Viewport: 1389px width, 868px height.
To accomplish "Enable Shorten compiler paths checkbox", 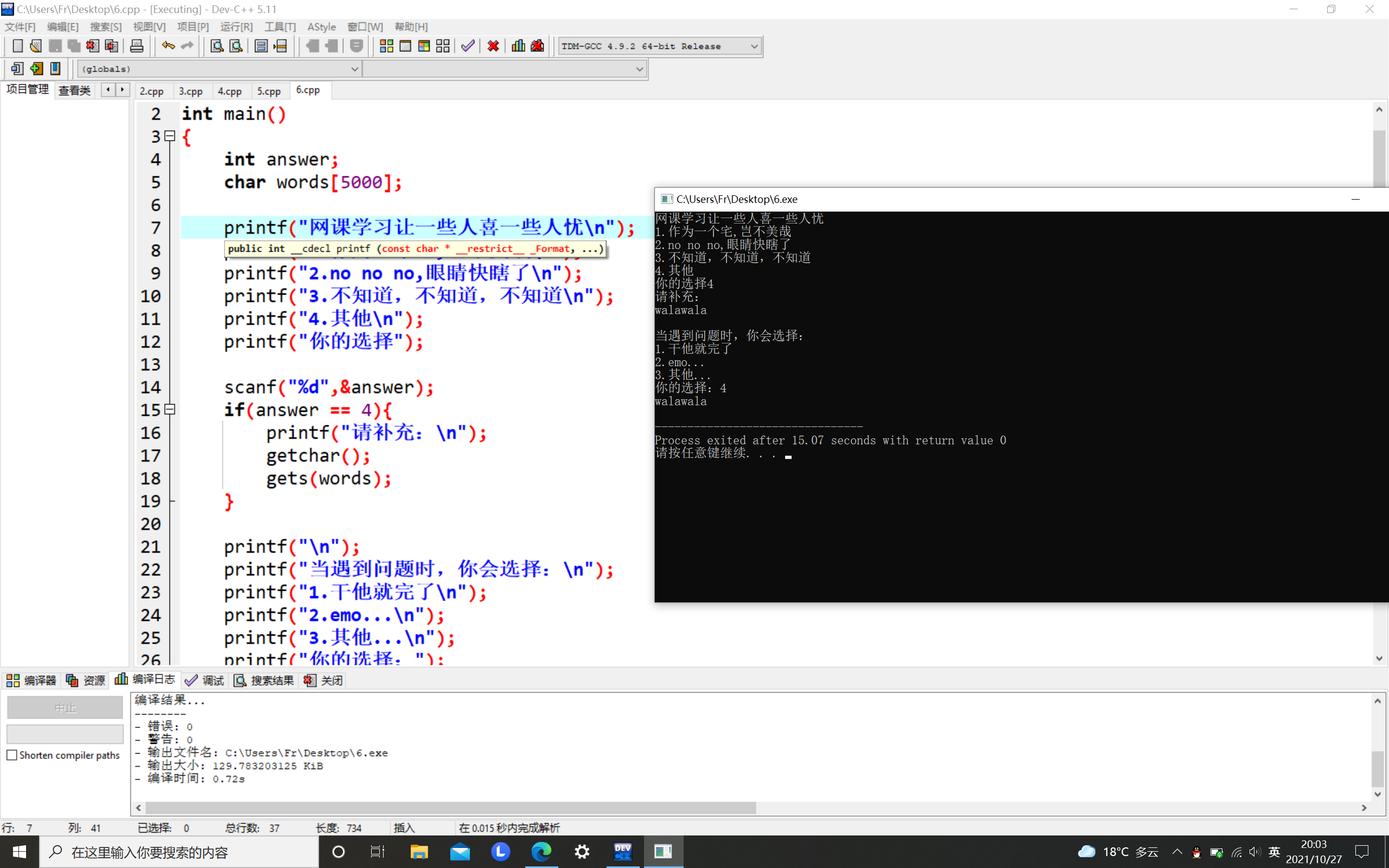I will click(x=12, y=755).
